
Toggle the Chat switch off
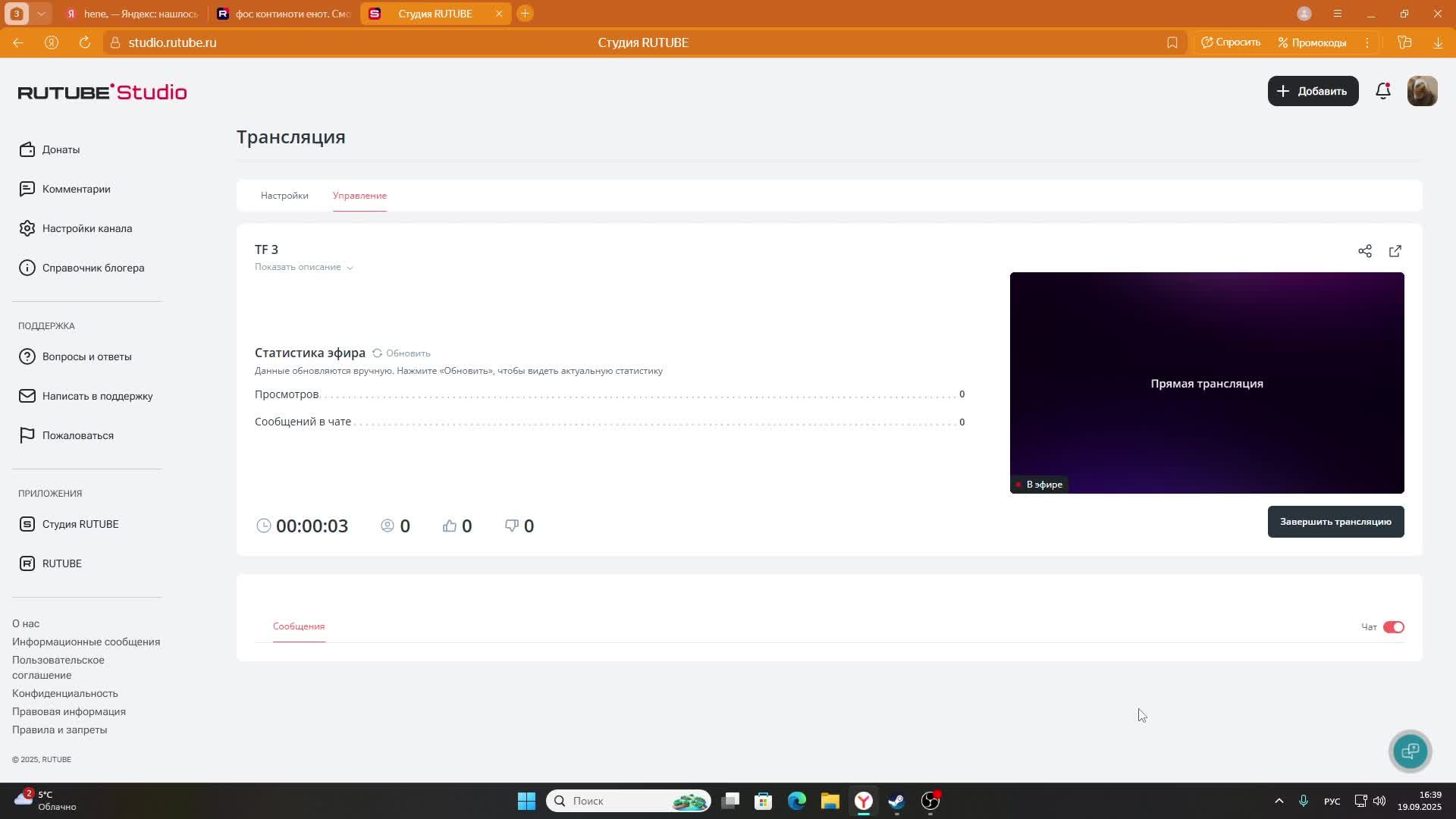[x=1393, y=627]
